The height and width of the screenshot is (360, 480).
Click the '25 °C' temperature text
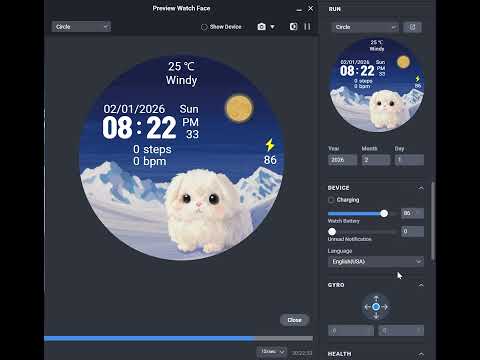point(181,66)
